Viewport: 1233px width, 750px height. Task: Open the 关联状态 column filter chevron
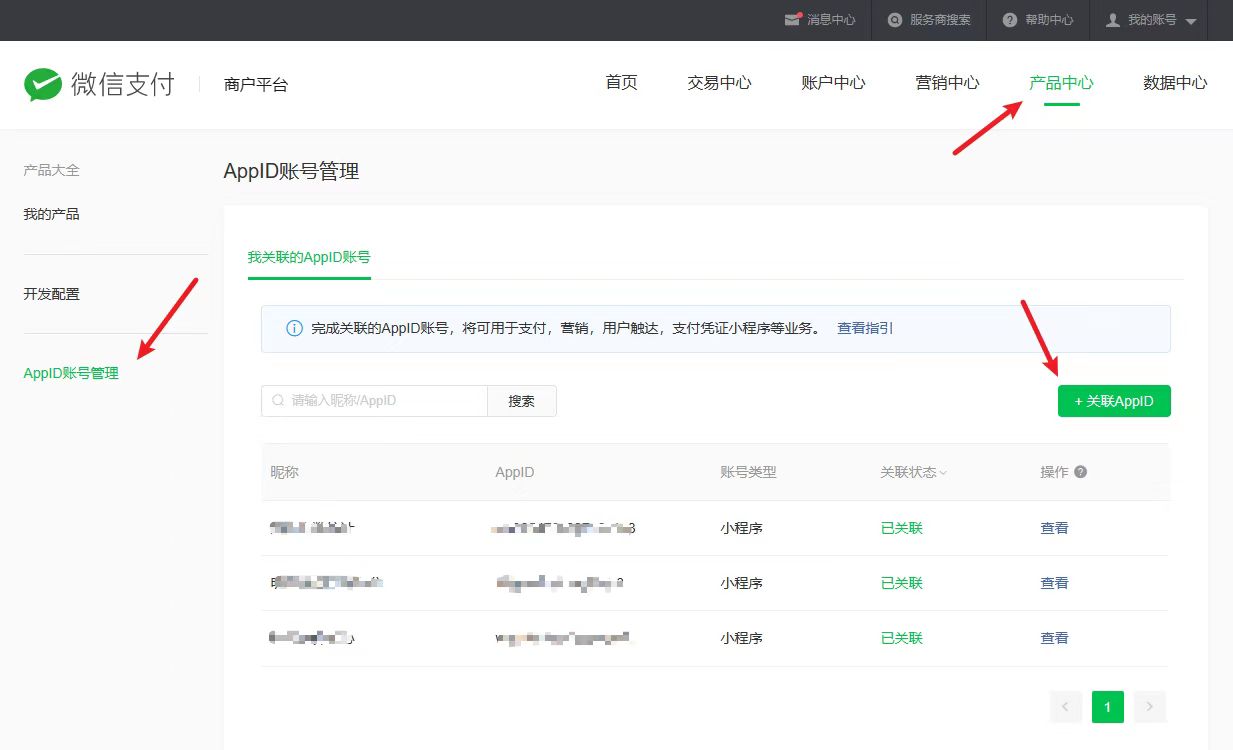click(x=943, y=473)
